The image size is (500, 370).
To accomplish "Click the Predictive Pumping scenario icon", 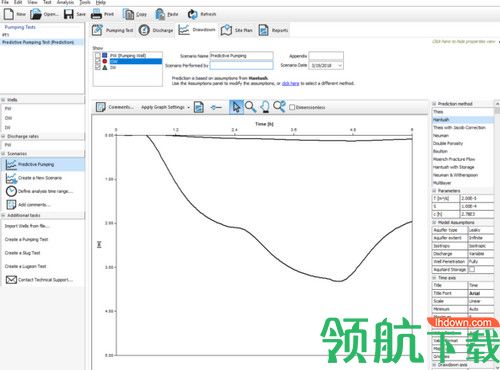I will pos(11,164).
